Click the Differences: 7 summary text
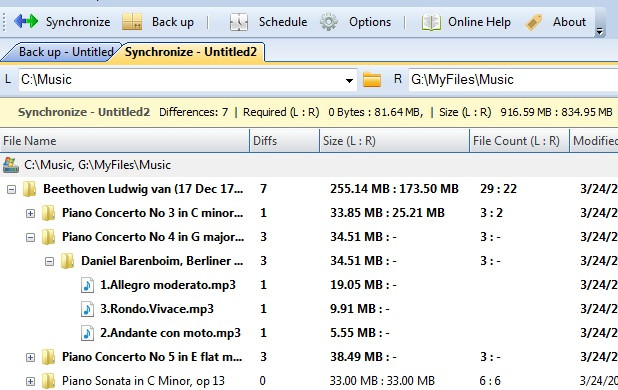618x390 pixels. coord(194,112)
